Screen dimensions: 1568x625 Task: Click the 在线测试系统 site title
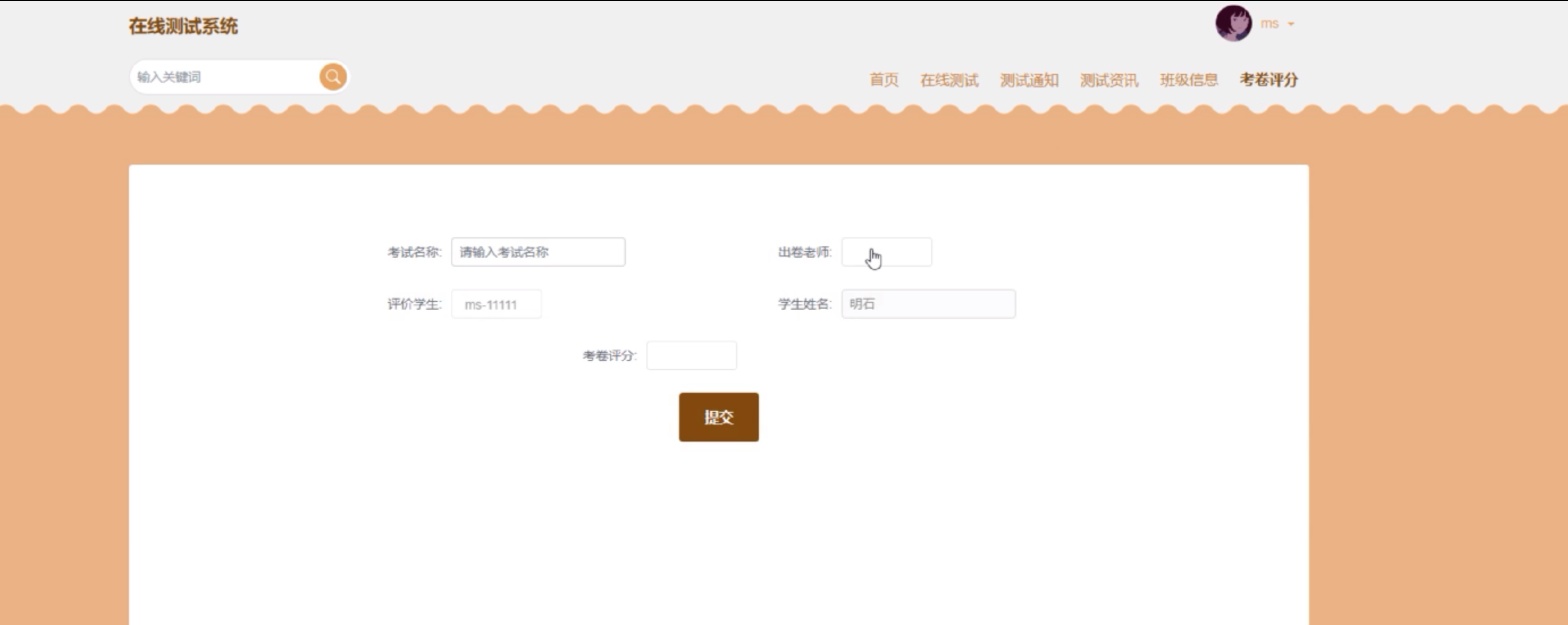point(183,26)
